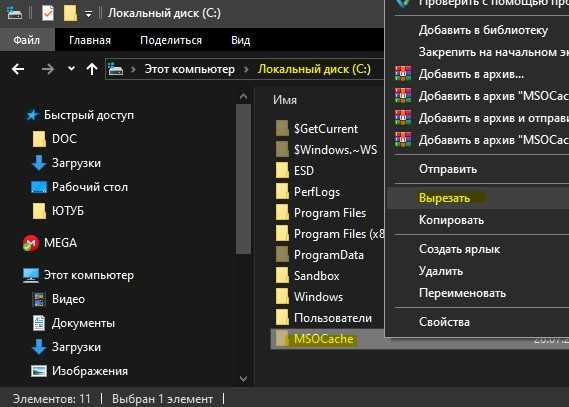The image size is (569, 407).
Task: Click Этот компьютер in address breadcrumb
Action: click(x=189, y=69)
